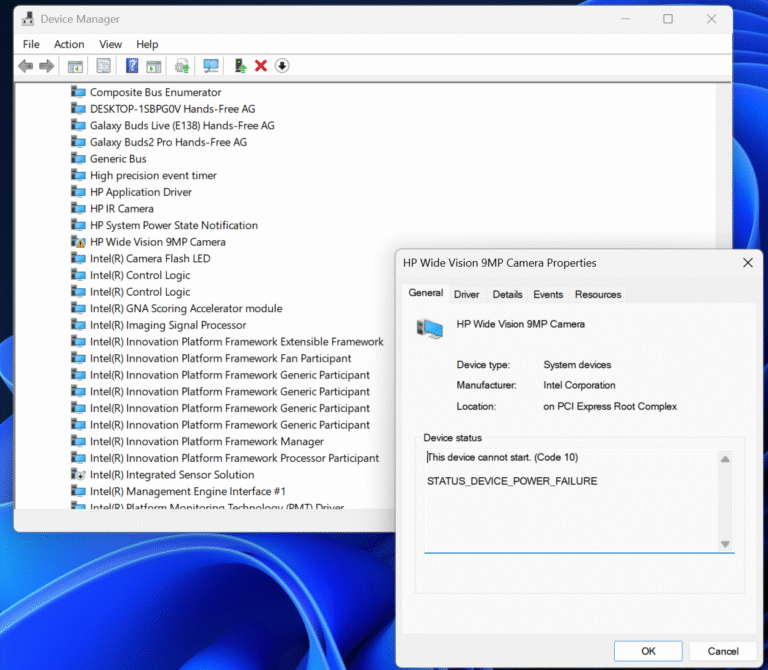This screenshot has width=768, height=670.
Task: Select Galaxy Buds Live (E138) Hands-Free AG
Action: tap(182, 125)
